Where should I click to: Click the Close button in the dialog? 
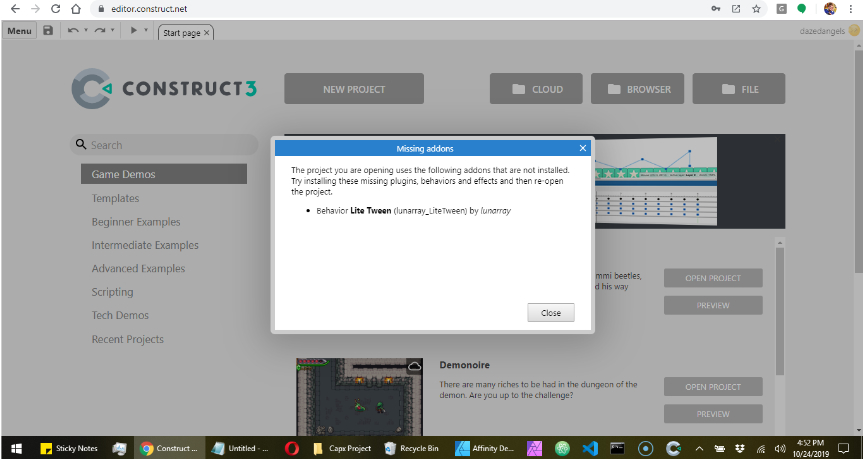click(x=551, y=313)
